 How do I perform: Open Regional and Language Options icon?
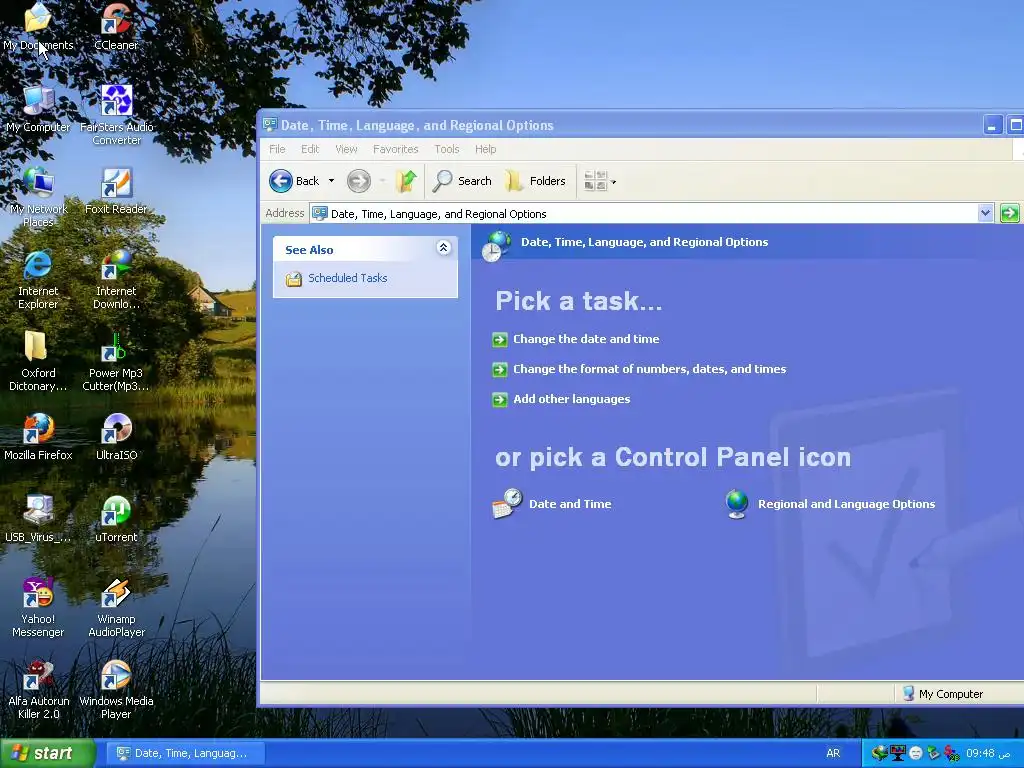tap(830, 504)
